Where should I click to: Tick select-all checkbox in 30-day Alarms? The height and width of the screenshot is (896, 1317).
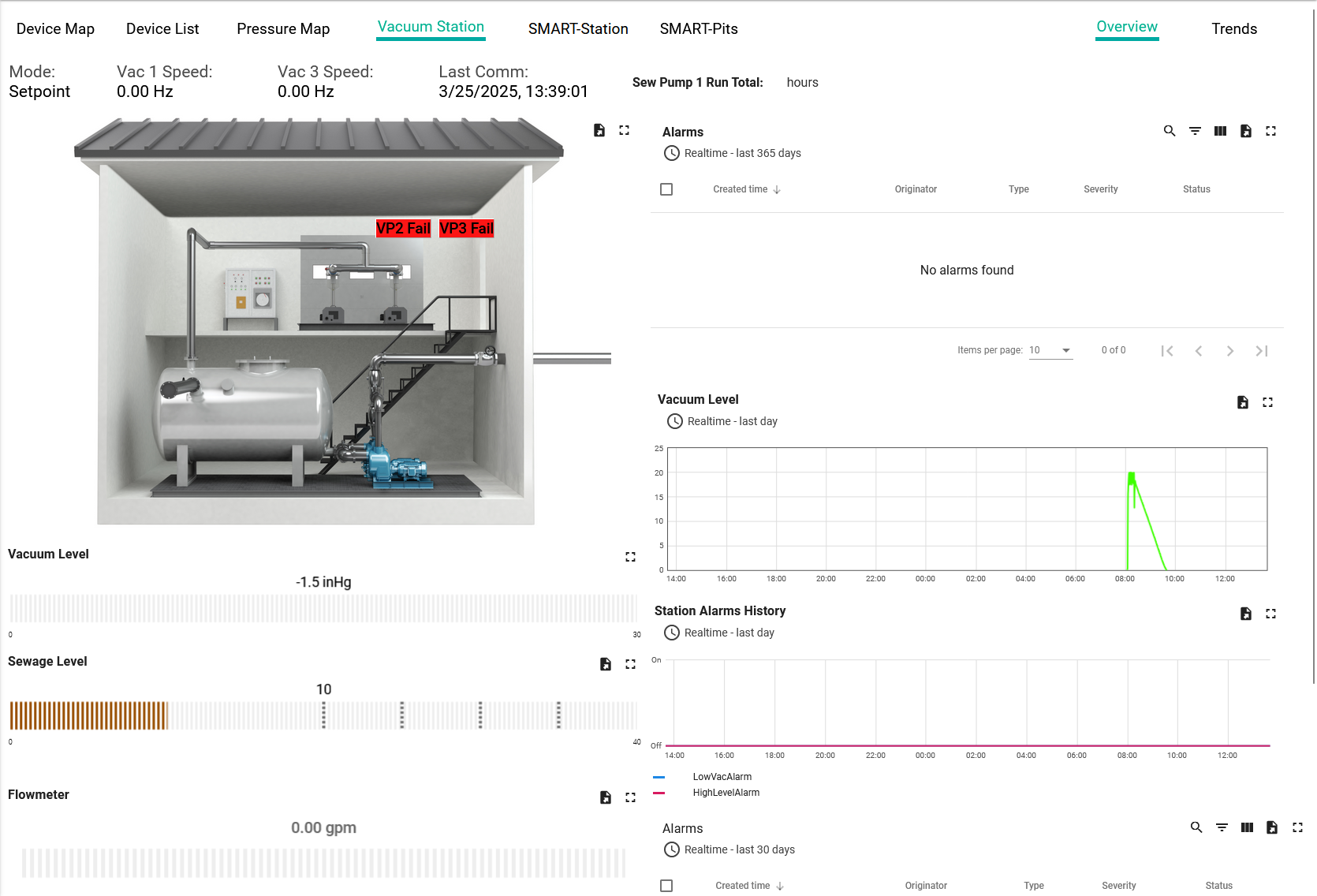(x=666, y=886)
